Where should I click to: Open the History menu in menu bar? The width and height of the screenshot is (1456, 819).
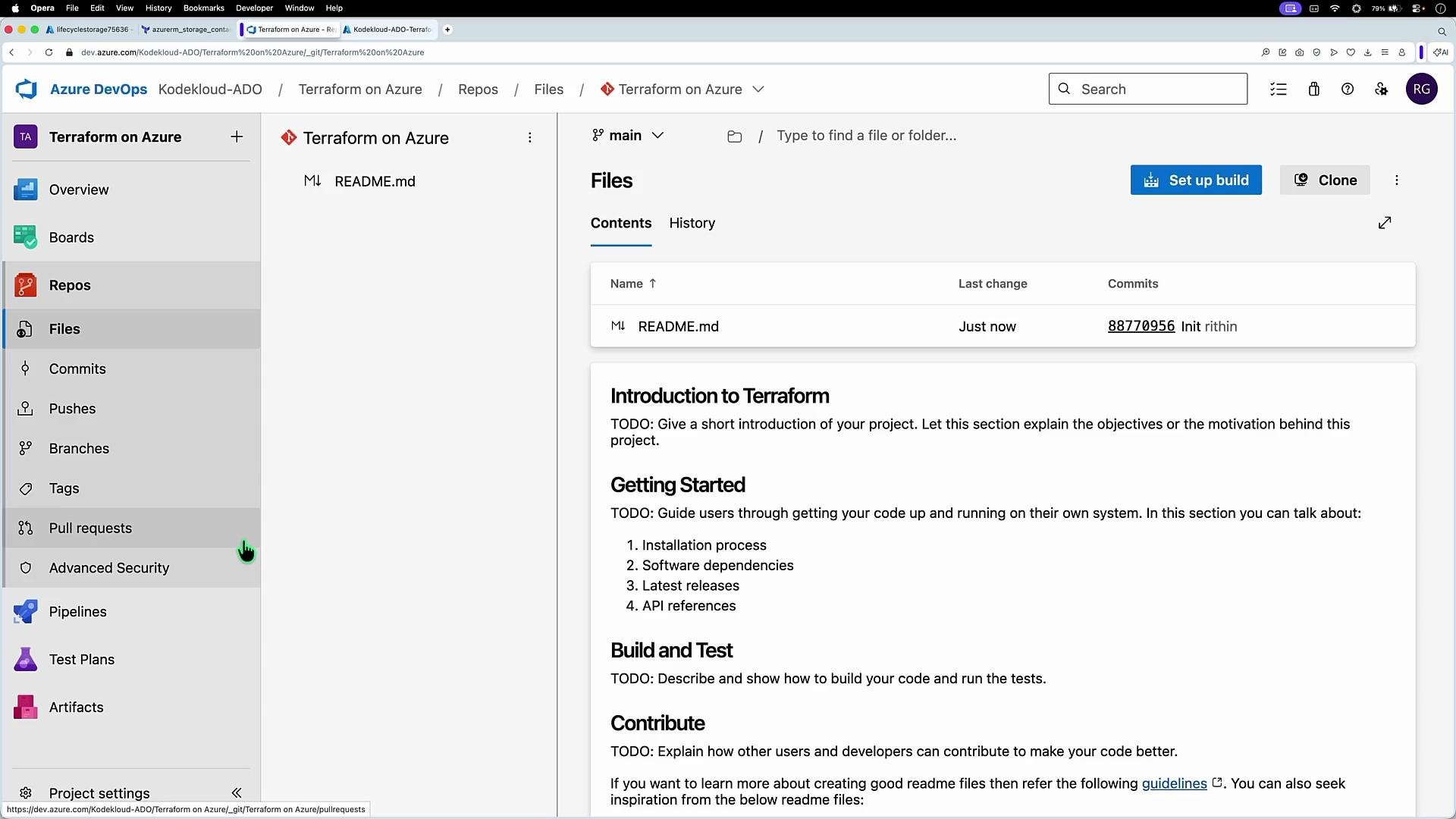tap(158, 8)
